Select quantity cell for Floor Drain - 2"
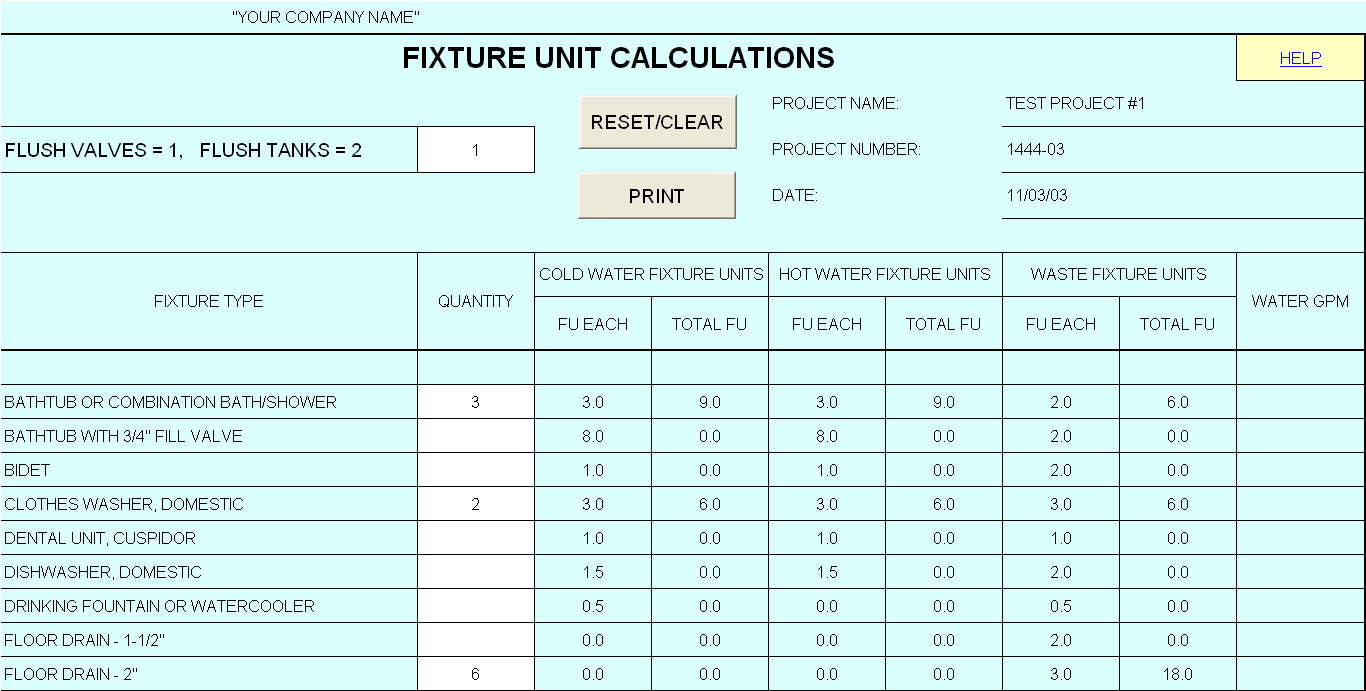This screenshot has width=1366, height=691. coord(476,674)
